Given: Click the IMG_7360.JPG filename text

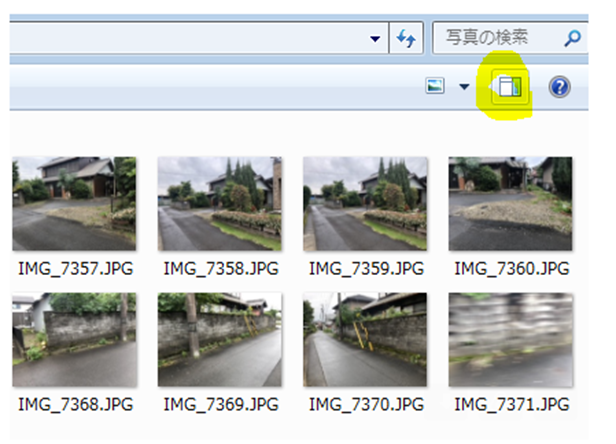Looking at the screenshot, I should 511,268.
